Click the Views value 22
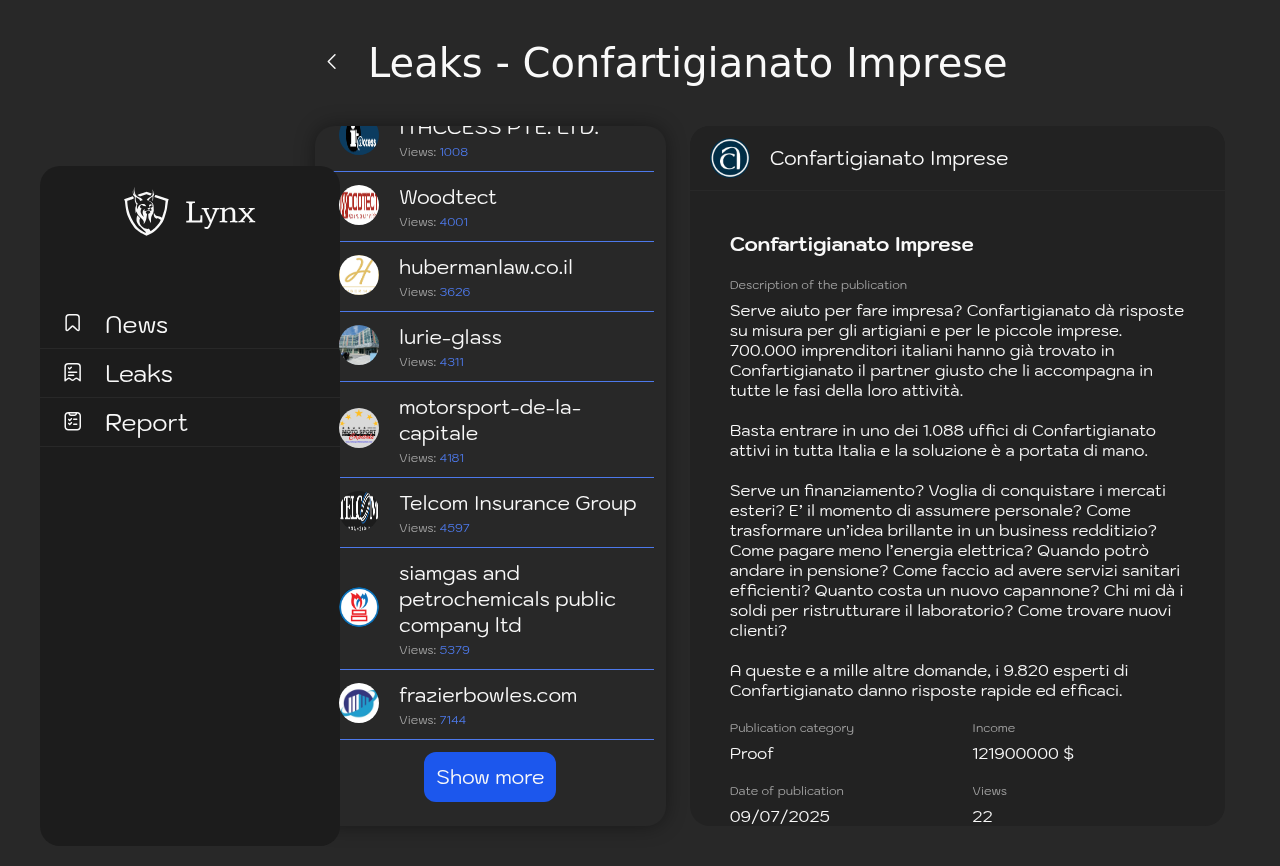This screenshot has width=1280, height=866. [x=983, y=816]
